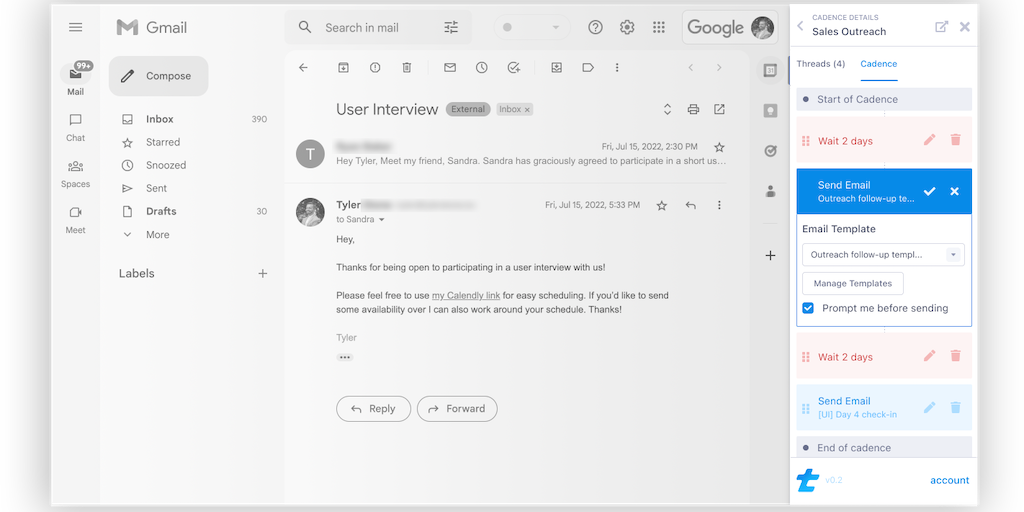The height and width of the screenshot is (512, 1024).
Task: Click Manage Templates button
Action: 853,283
